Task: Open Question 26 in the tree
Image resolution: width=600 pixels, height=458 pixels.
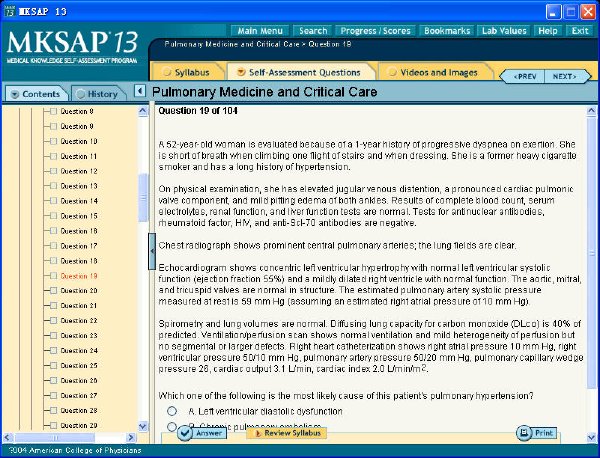Action: [x=79, y=380]
